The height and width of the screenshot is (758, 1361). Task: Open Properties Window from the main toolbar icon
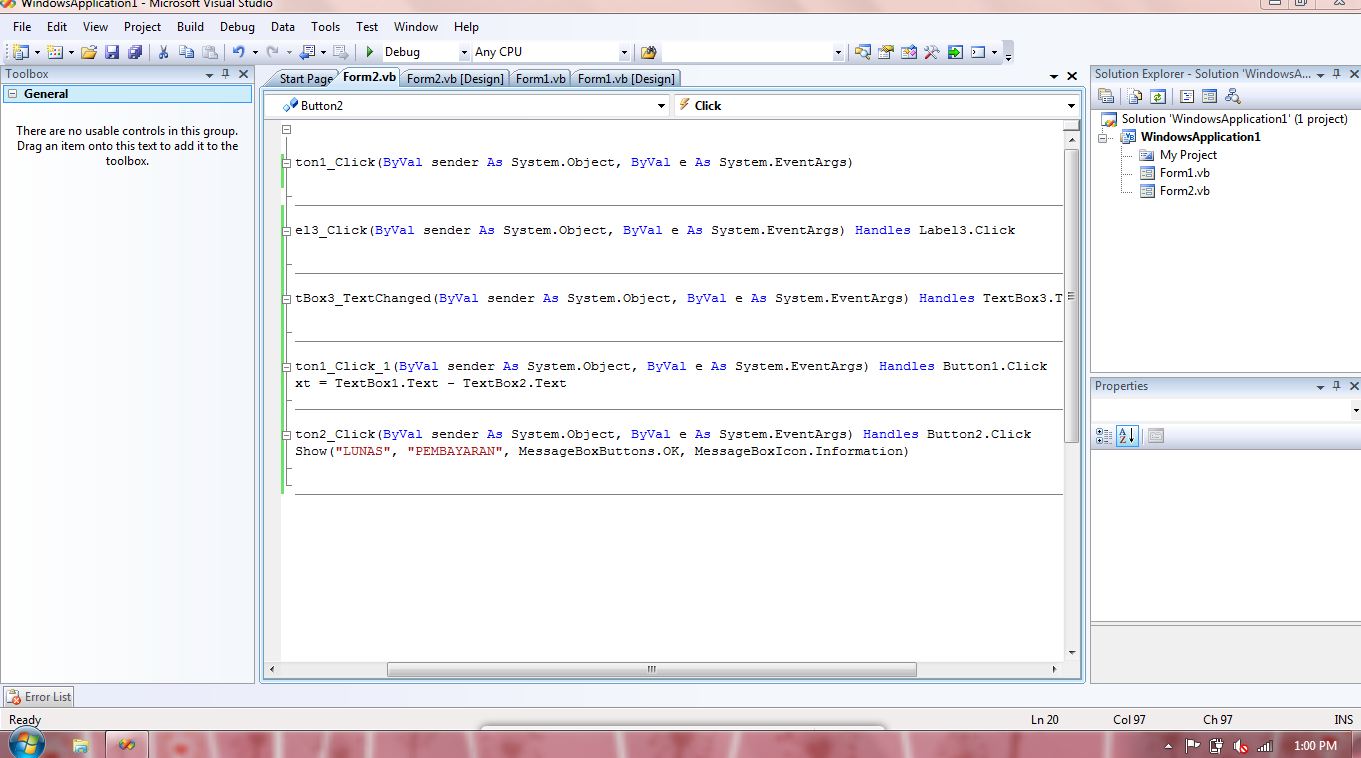(x=885, y=52)
